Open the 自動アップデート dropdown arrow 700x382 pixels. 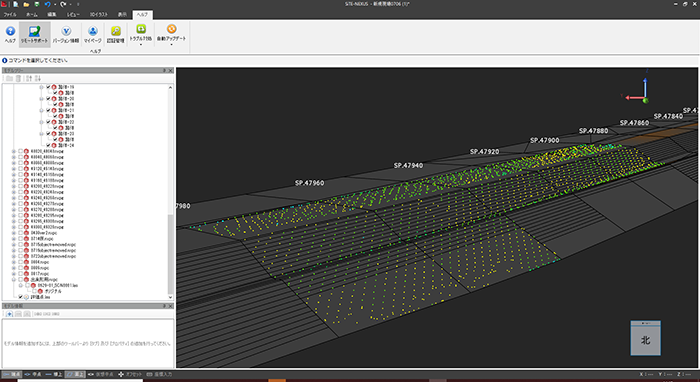[171, 44]
